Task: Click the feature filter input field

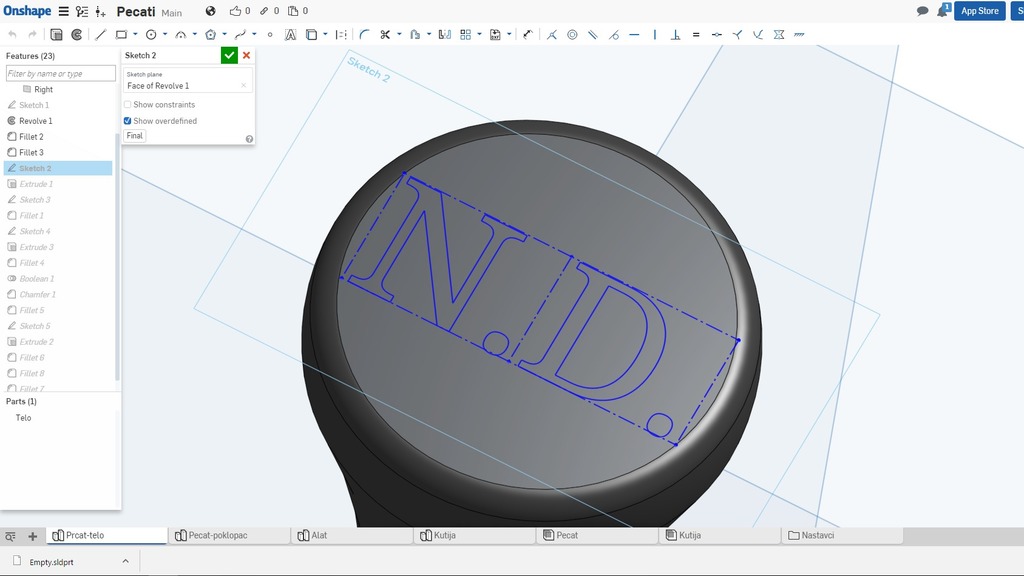Action: tap(59, 74)
